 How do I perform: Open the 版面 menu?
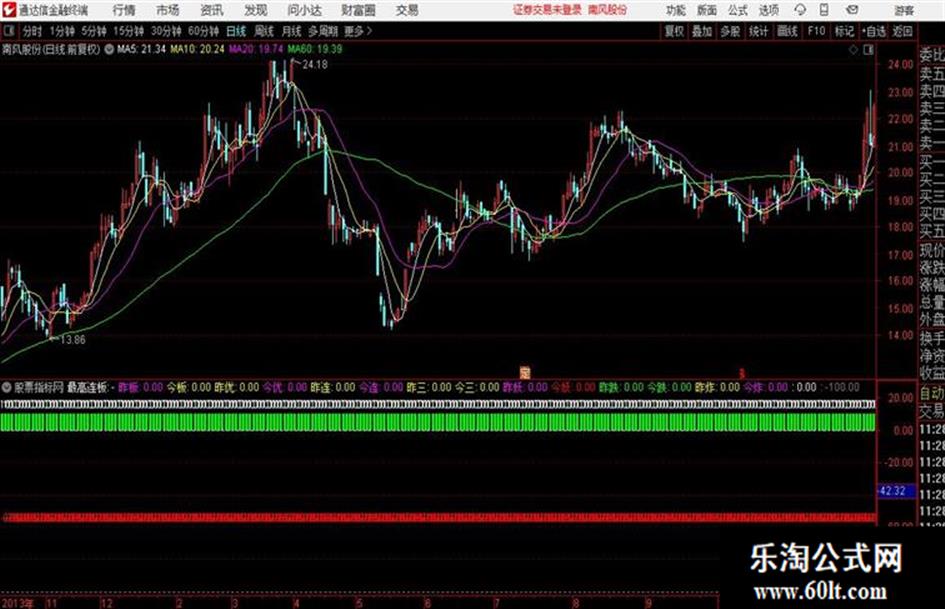tap(707, 10)
